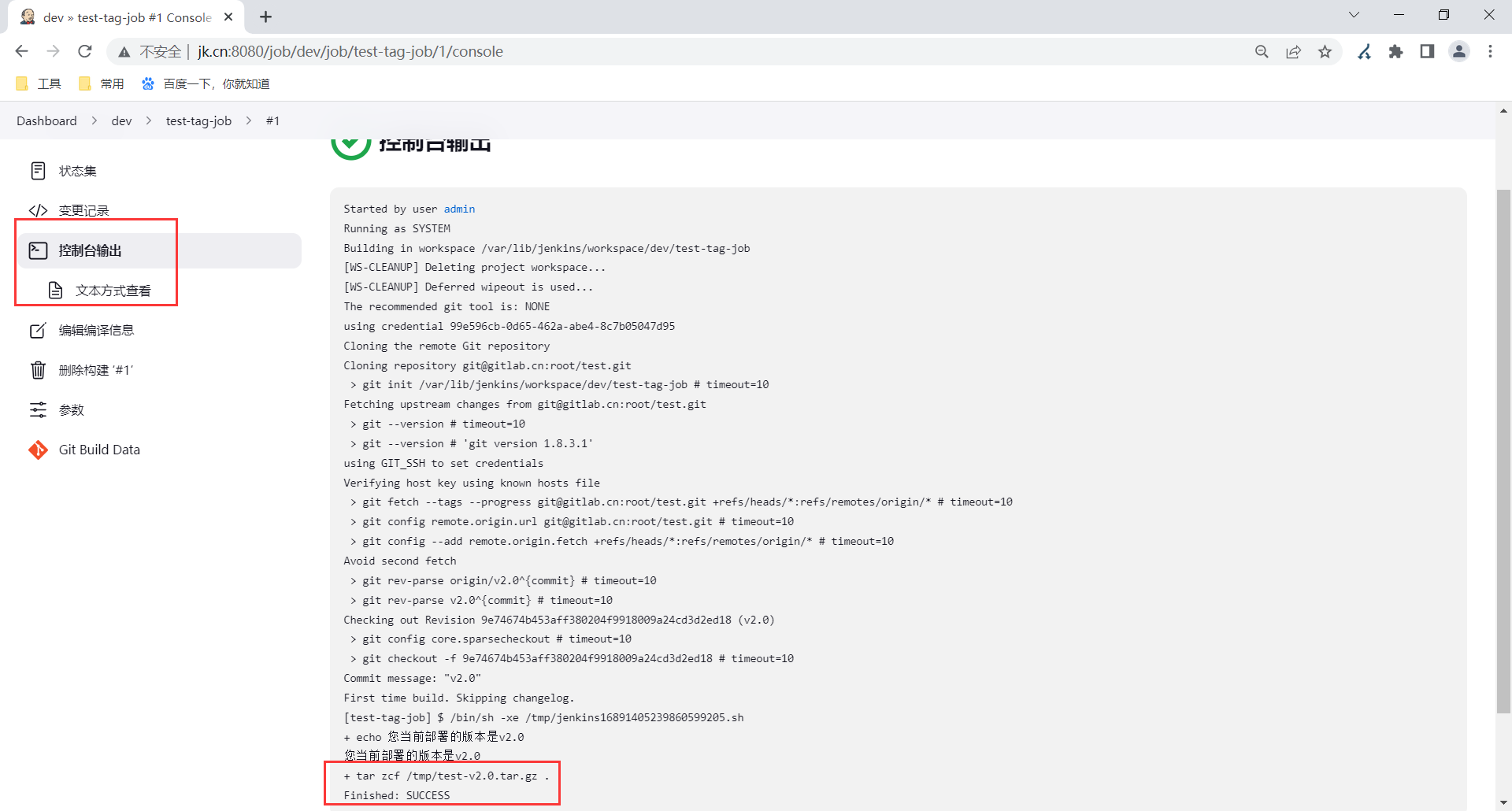Click the 文本方式查看 document icon
The height and width of the screenshot is (811, 1512).
(55, 291)
